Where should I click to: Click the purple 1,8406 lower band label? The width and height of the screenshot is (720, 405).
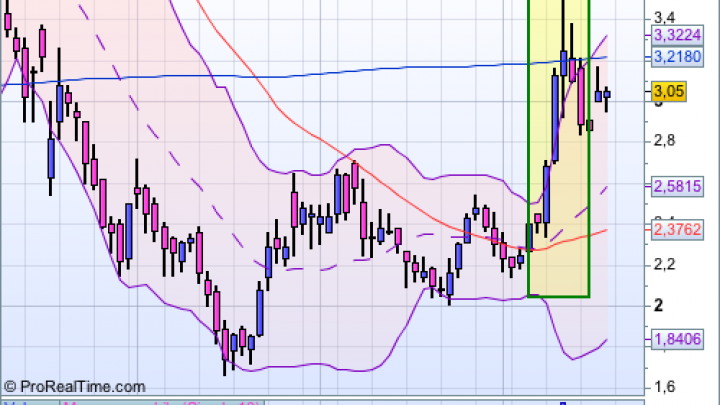point(677,339)
